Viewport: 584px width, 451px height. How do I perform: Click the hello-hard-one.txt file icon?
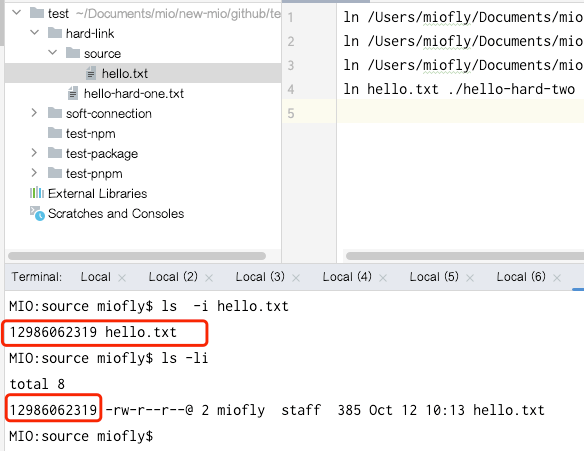tap(73, 93)
